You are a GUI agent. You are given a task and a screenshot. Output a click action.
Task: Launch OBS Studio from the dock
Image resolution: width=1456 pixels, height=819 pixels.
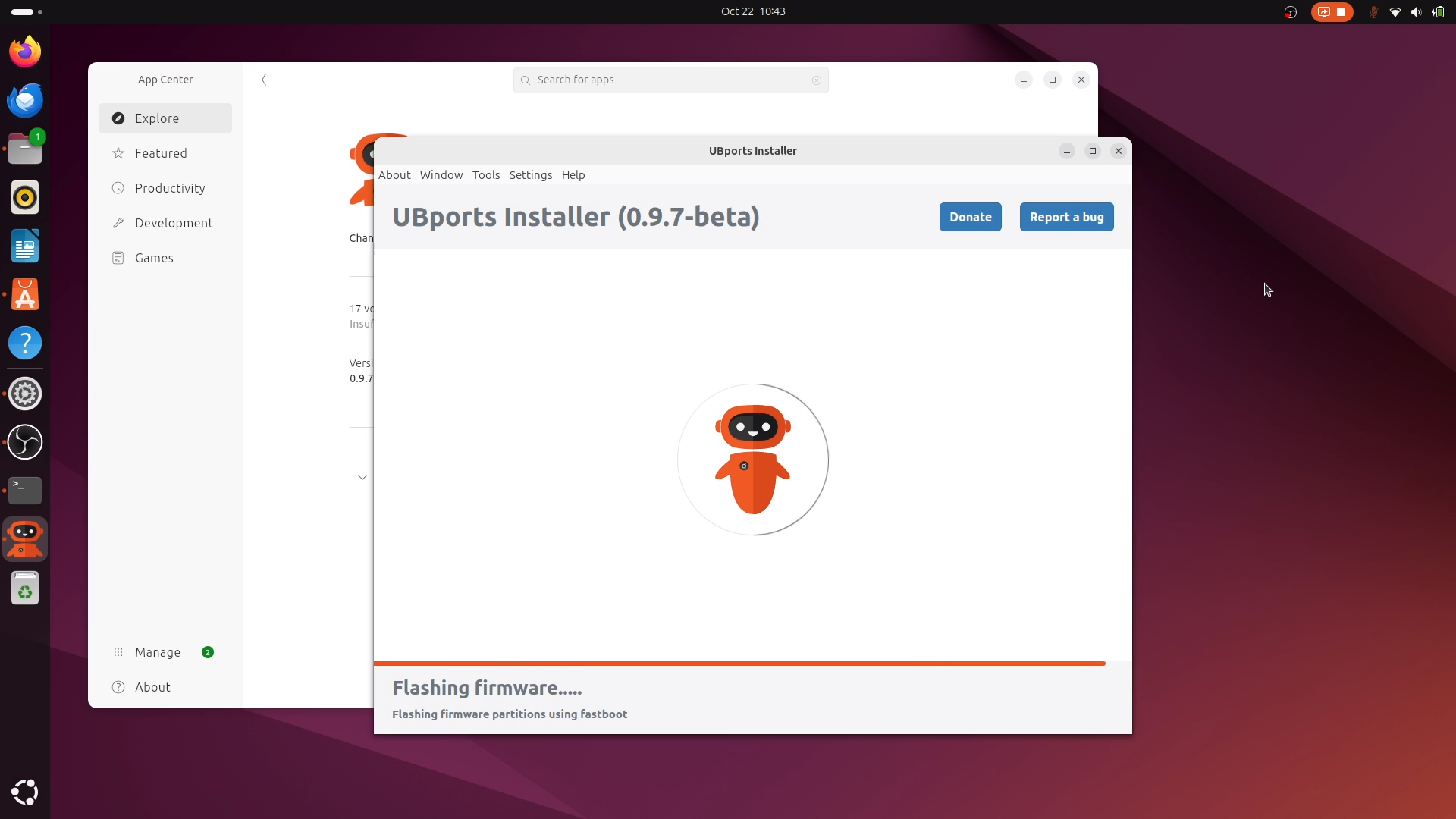click(25, 442)
